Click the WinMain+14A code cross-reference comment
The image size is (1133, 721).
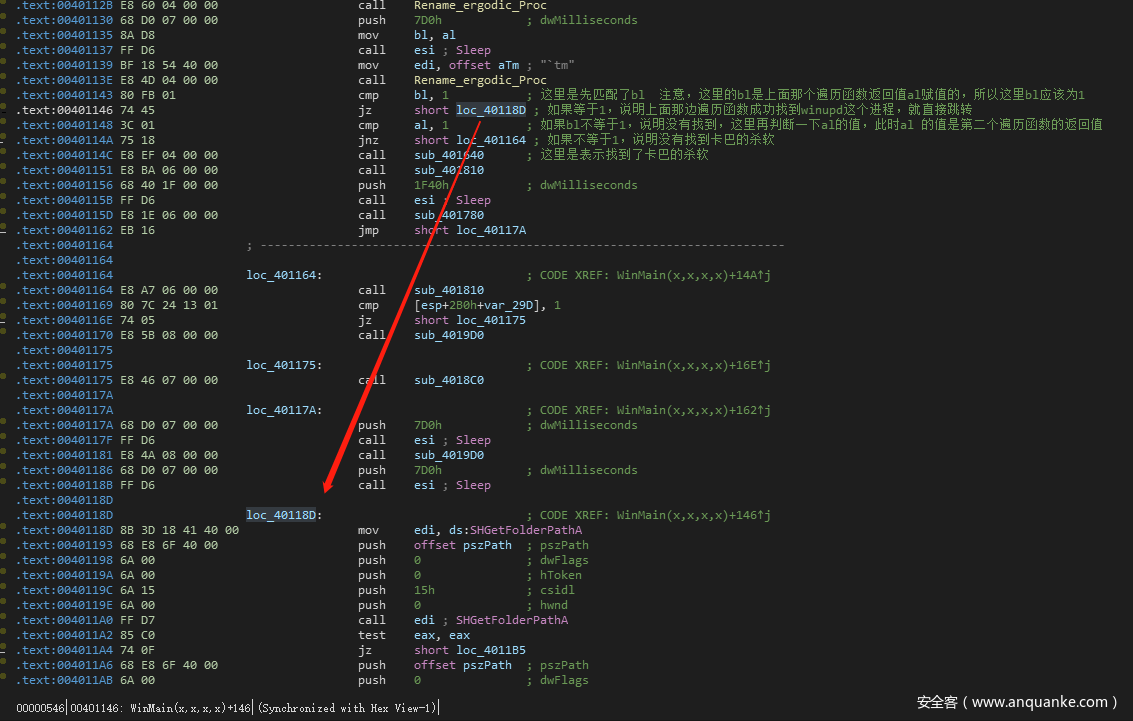pos(655,275)
